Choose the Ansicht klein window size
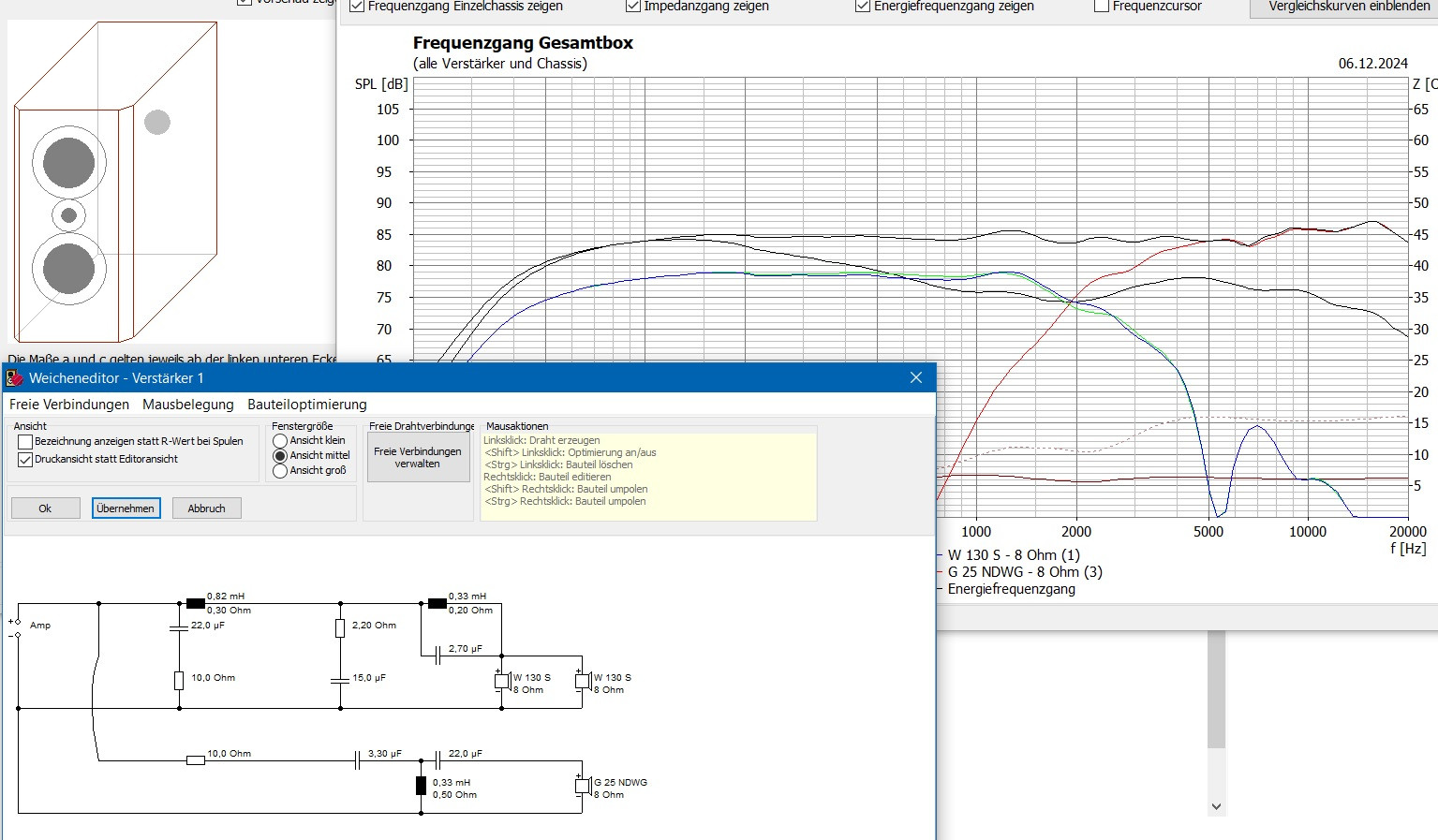The height and width of the screenshot is (840, 1438). click(280, 441)
